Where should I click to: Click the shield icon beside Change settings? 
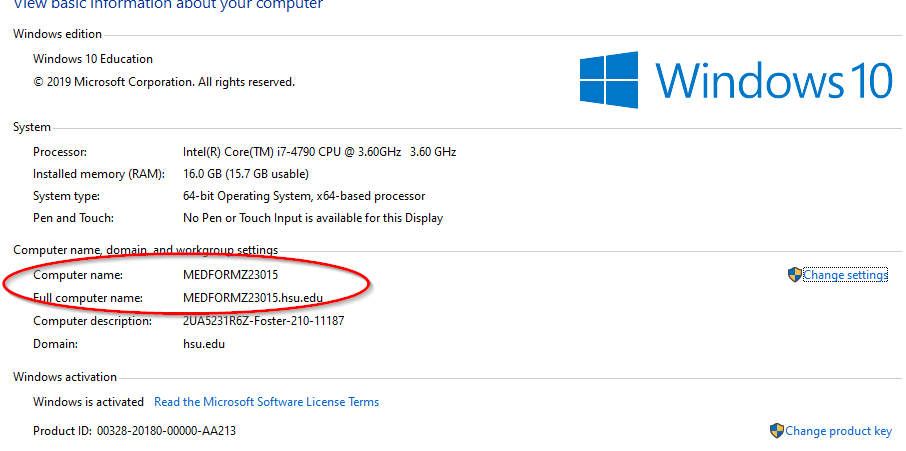pyautogui.click(x=794, y=275)
